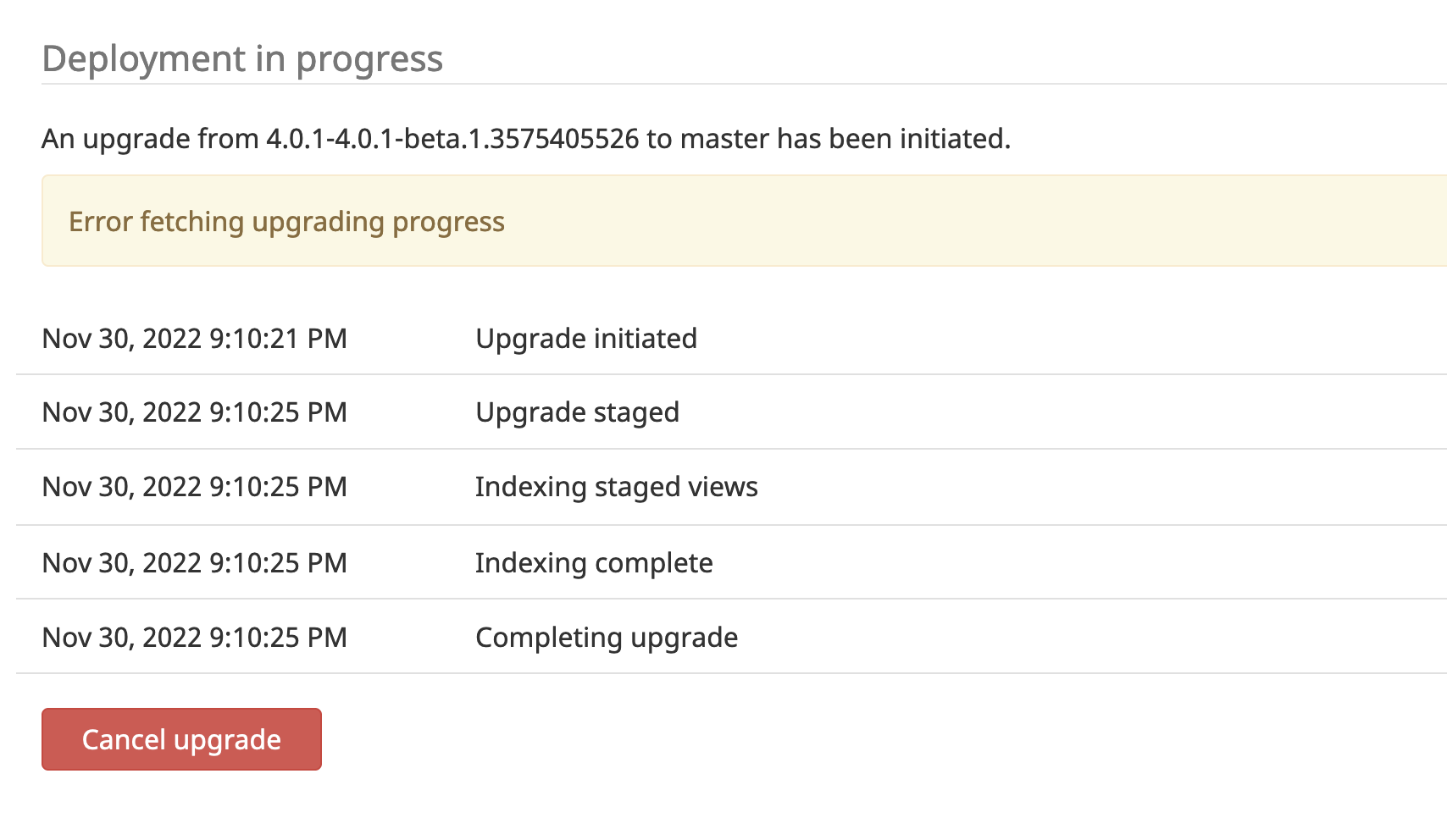Click the Error fetching upgrading progress banner

coord(287,221)
